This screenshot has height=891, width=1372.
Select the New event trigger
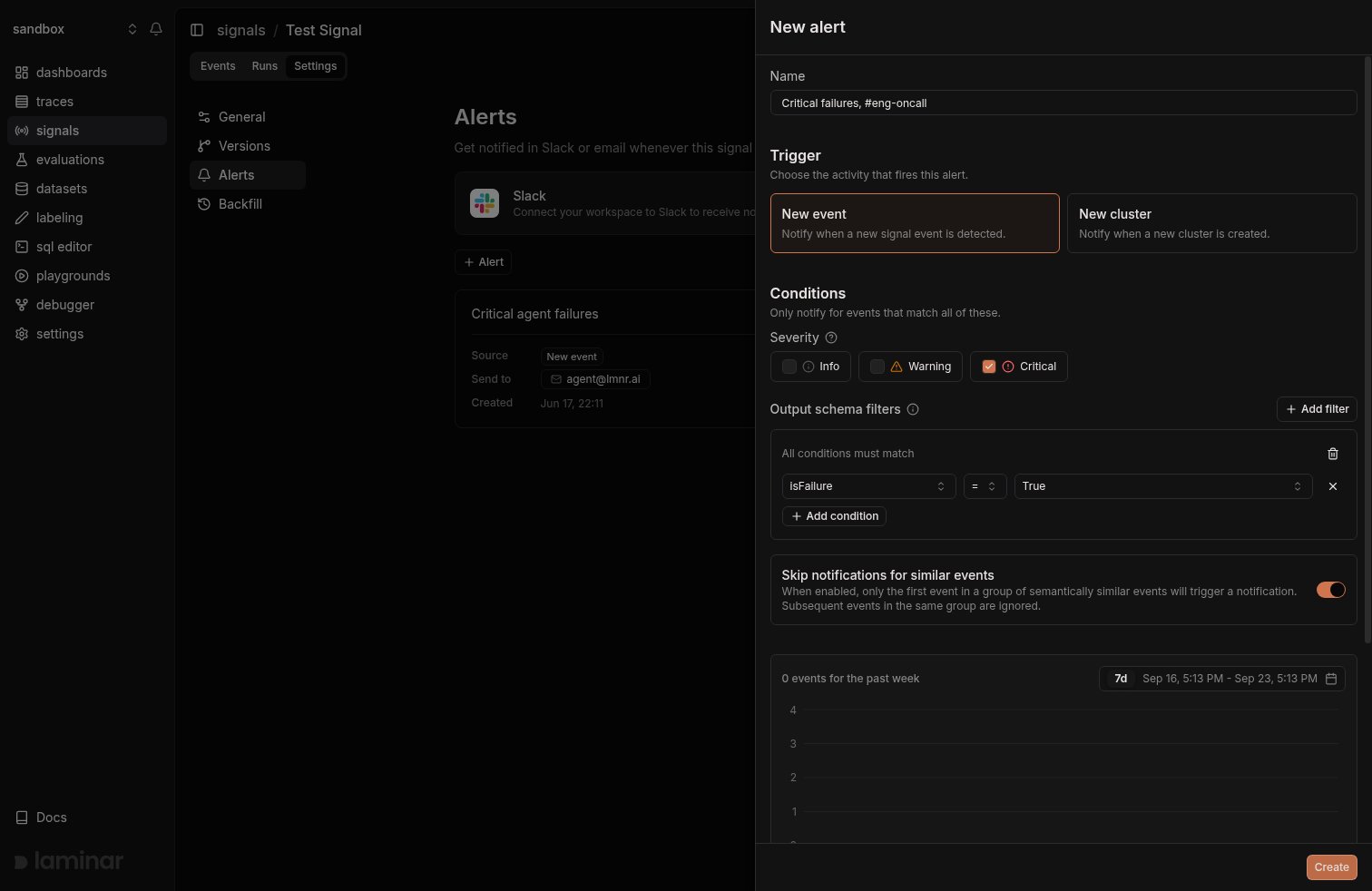(x=915, y=223)
